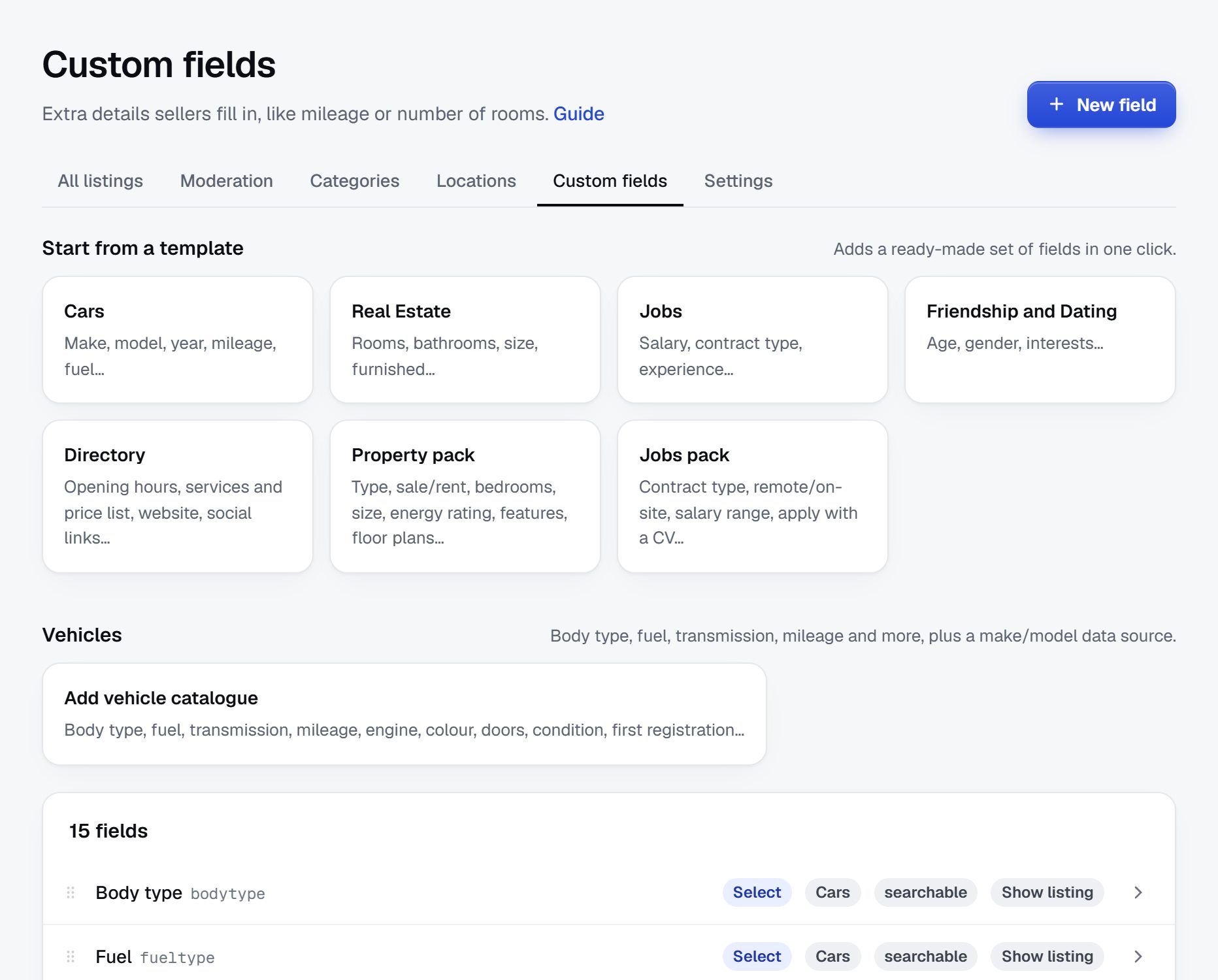This screenshot has height=980, width=1218.
Task: Click the searchable badge on Fuel row
Action: click(x=925, y=956)
